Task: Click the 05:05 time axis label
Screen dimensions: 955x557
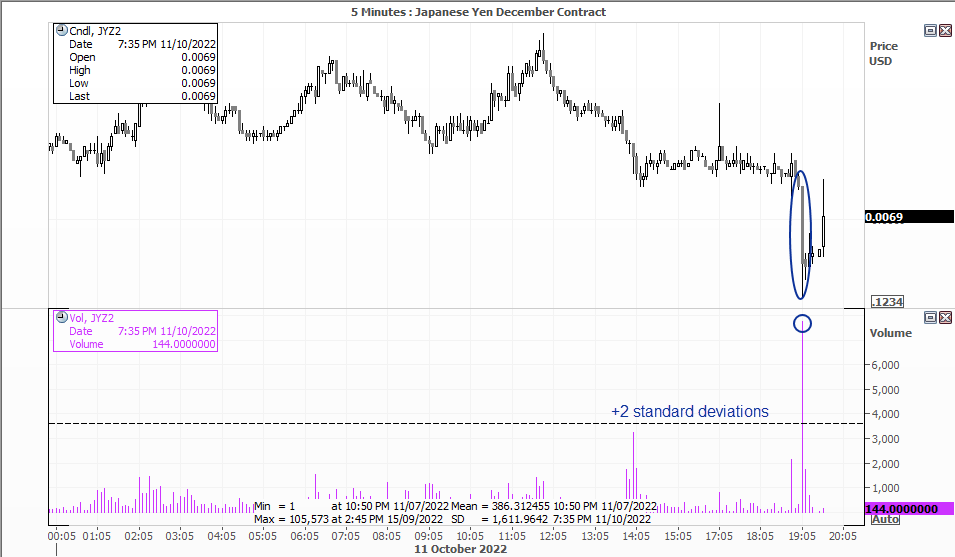Action: [263, 536]
